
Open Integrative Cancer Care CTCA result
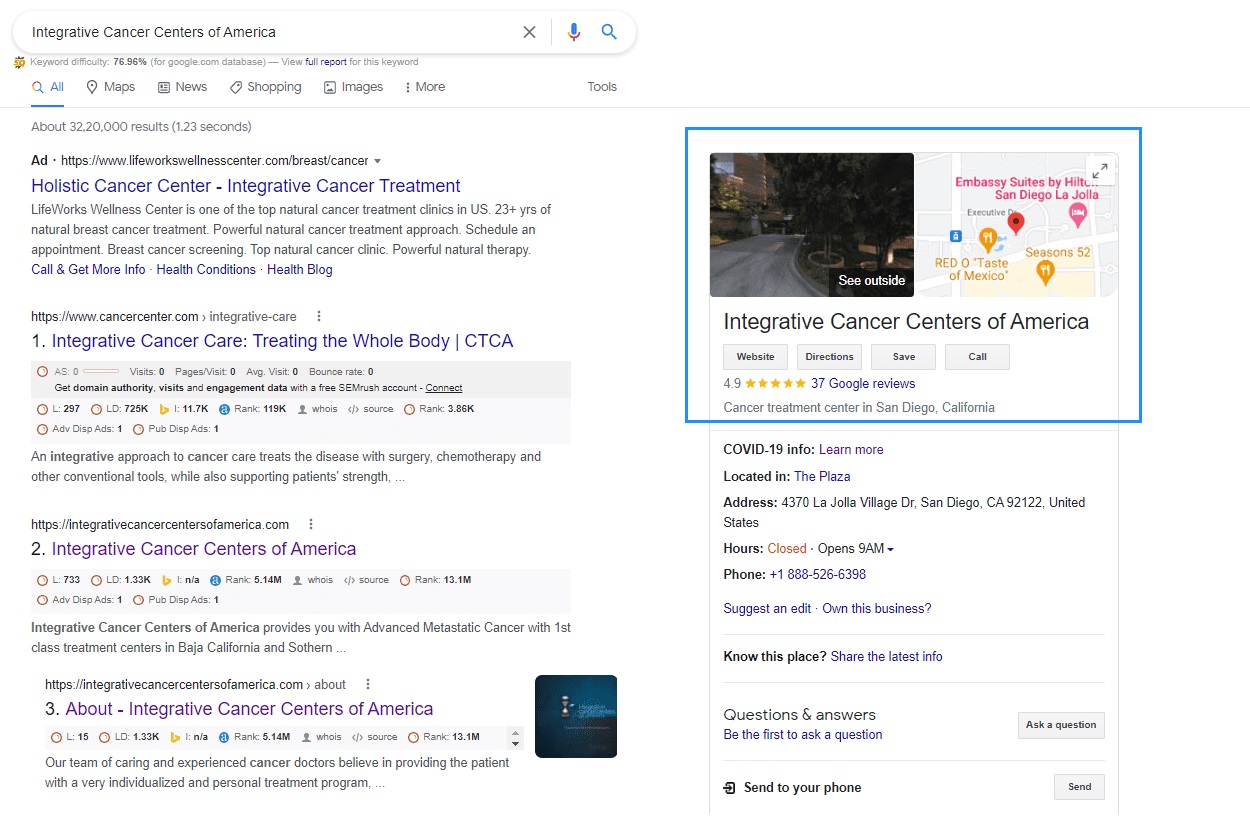click(x=282, y=341)
